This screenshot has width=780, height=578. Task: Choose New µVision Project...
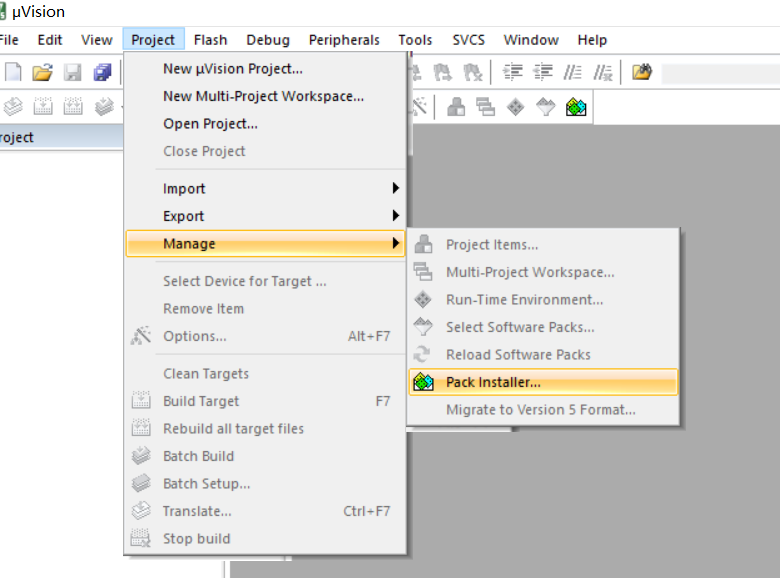tap(265, 69)
